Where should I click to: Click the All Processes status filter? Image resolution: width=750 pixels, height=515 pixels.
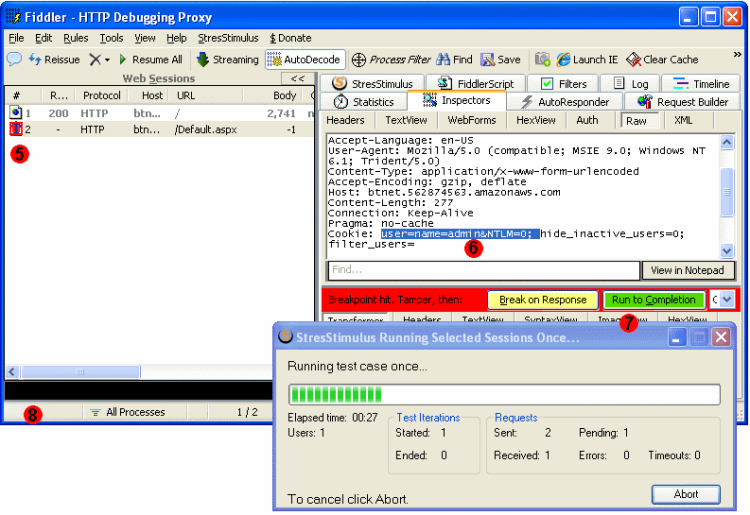[128, 412]
